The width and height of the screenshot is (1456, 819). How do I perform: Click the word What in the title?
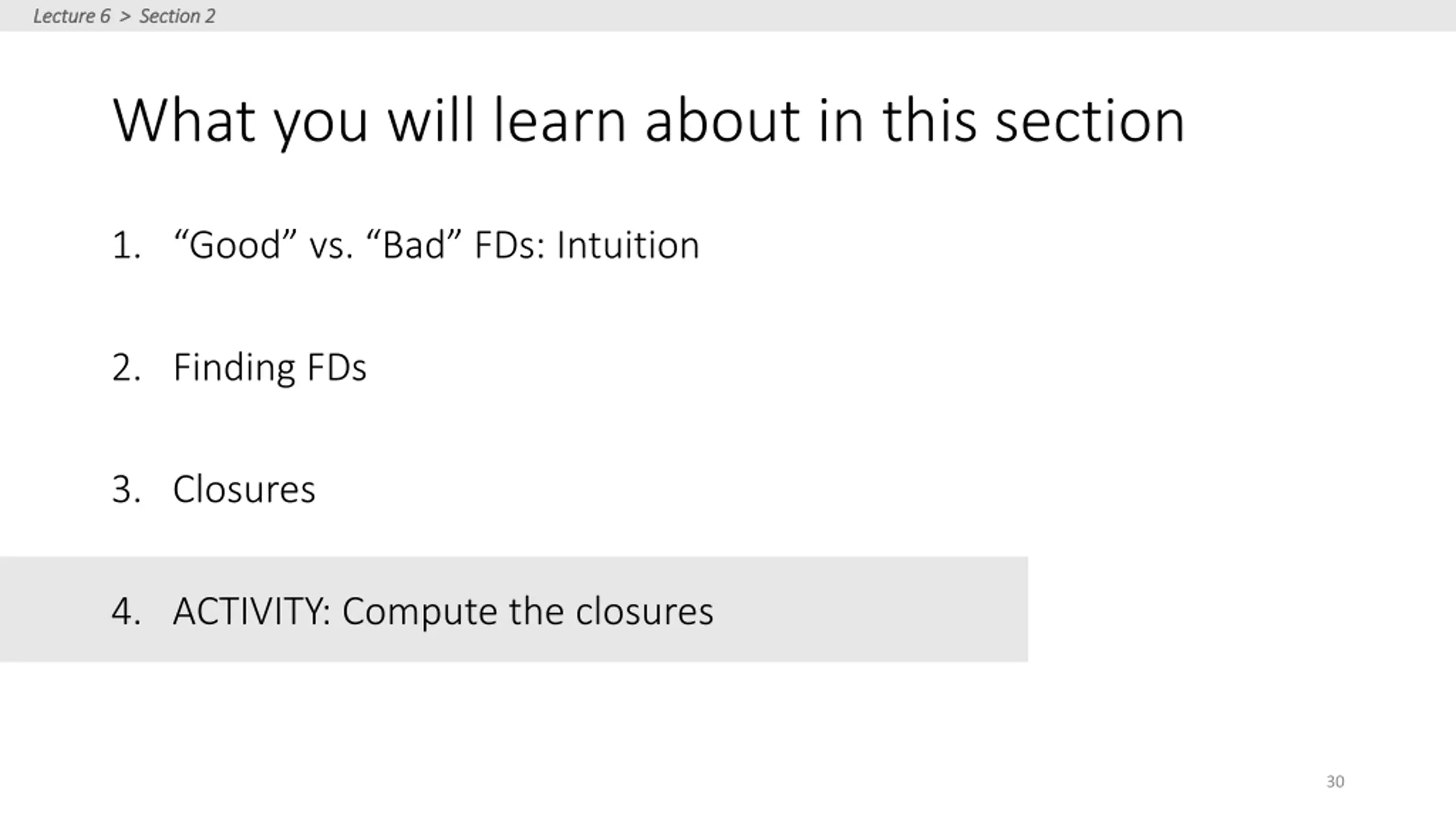184,121
